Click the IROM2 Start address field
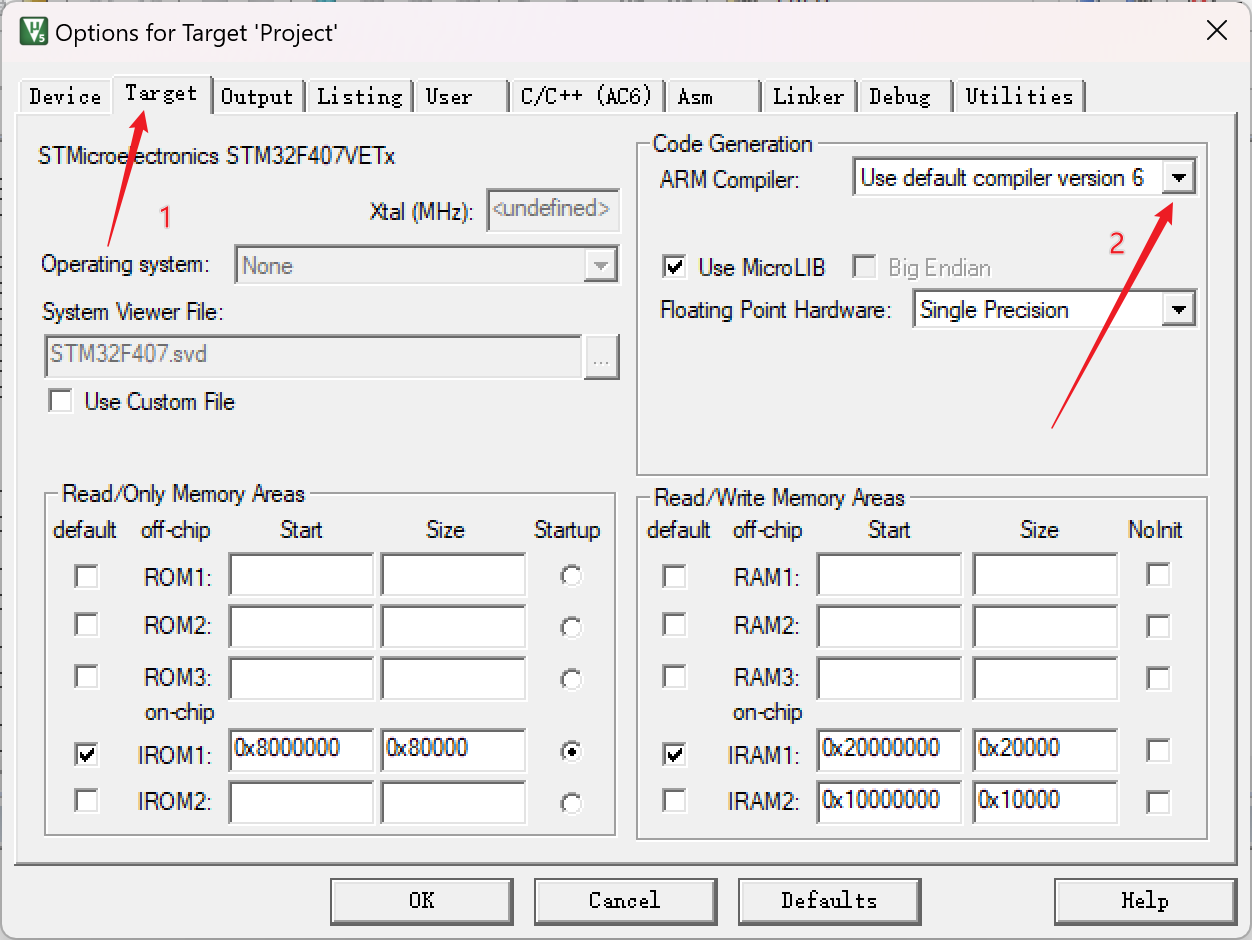The width and height of the screenshot is (1252, 940). (301, 803)
